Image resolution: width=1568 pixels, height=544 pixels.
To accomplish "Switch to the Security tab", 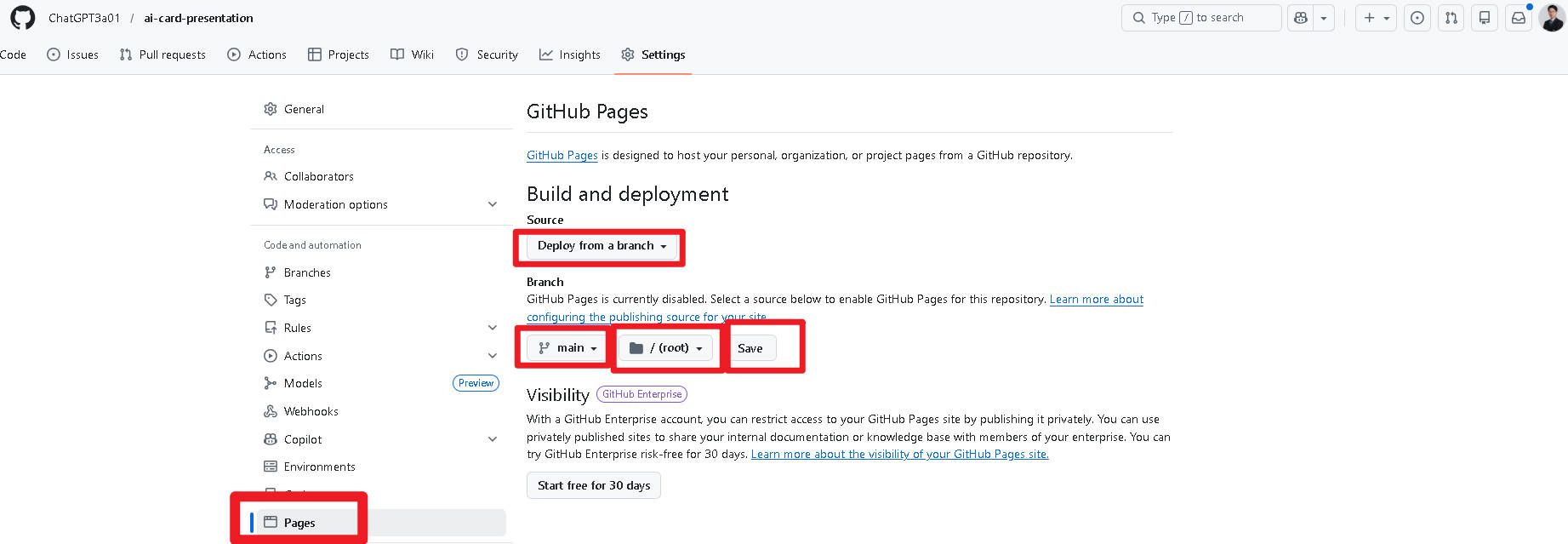I will pos(487,54).
